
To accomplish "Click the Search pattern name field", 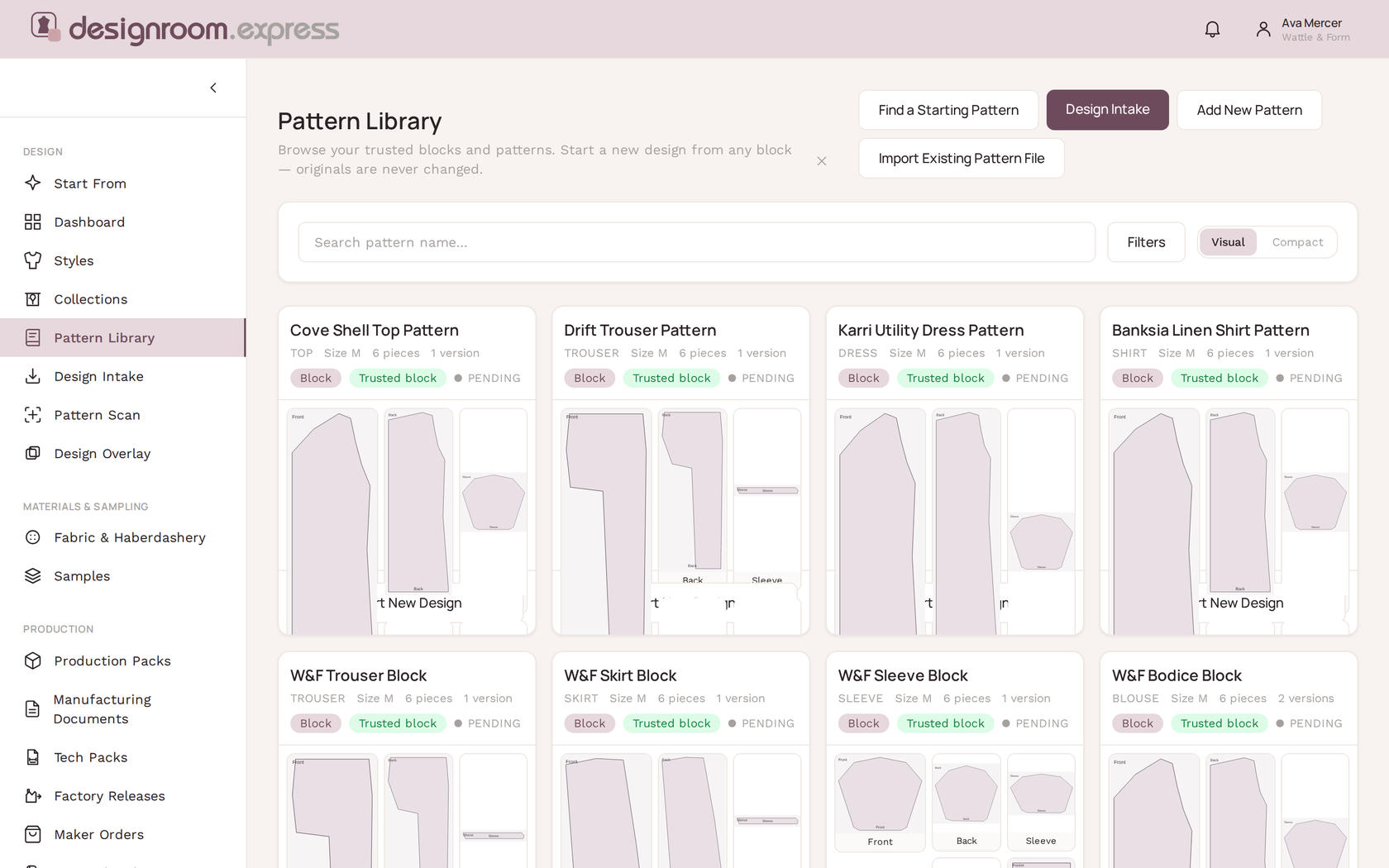I will (696, 242).
